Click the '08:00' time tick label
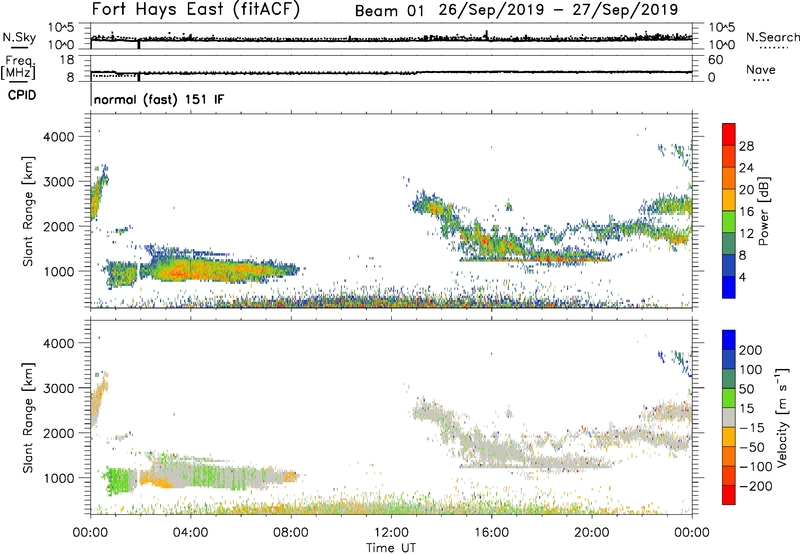Viewport: 800px width, 554px height. click(291, 533)
